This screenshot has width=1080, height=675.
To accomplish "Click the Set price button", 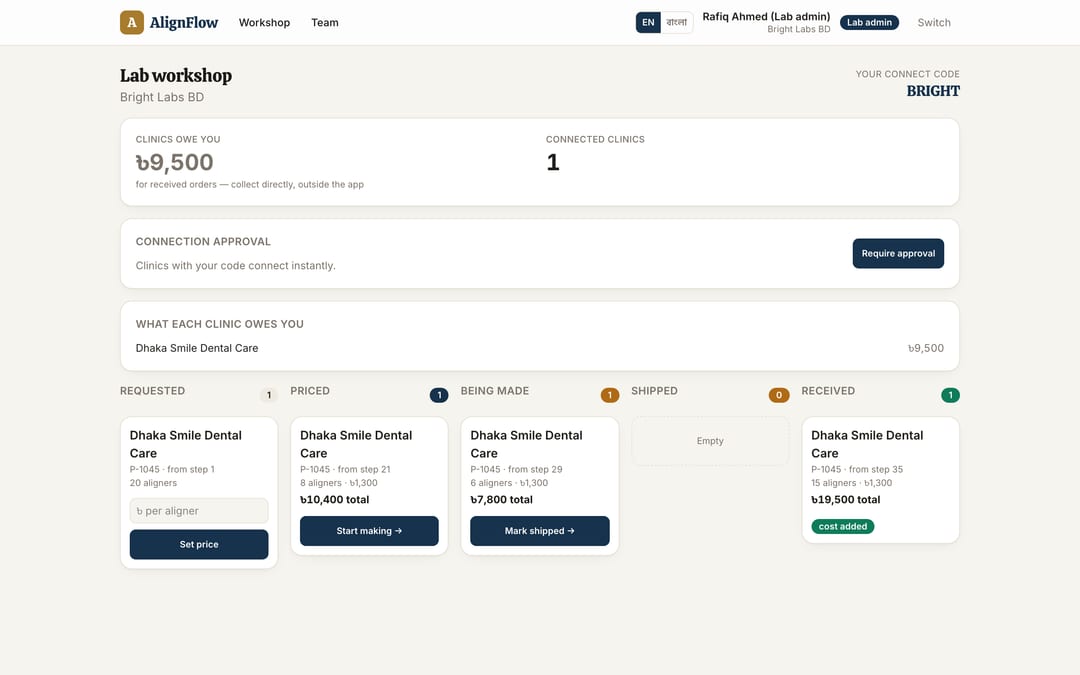I will (x=199, y=544).
